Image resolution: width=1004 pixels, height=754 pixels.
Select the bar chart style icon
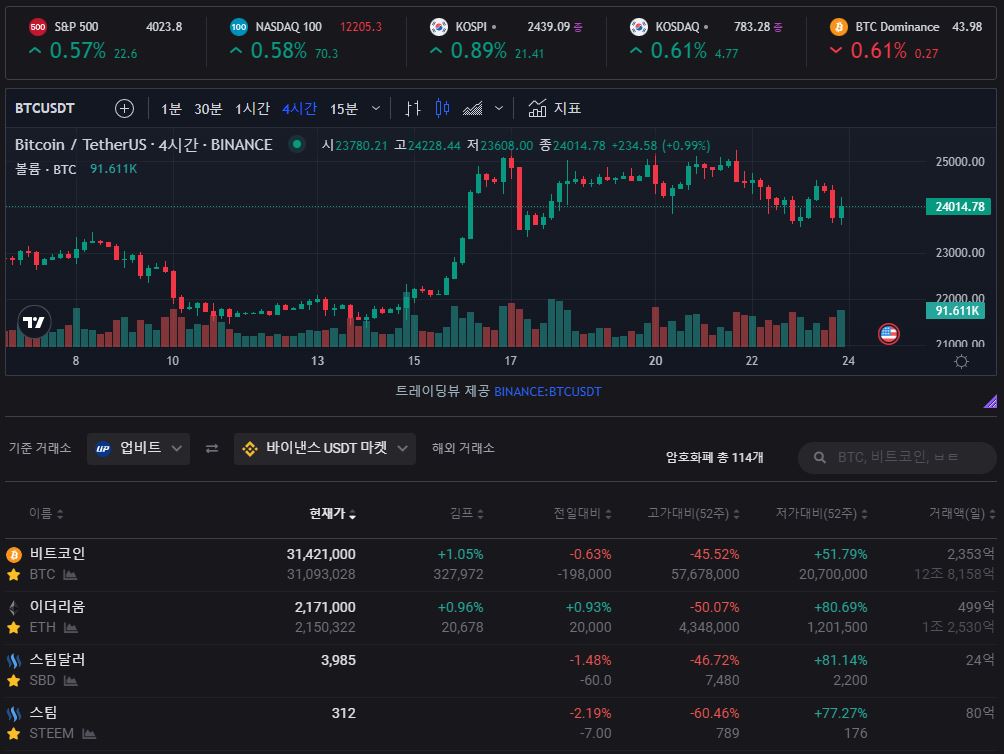pos(413,108)
